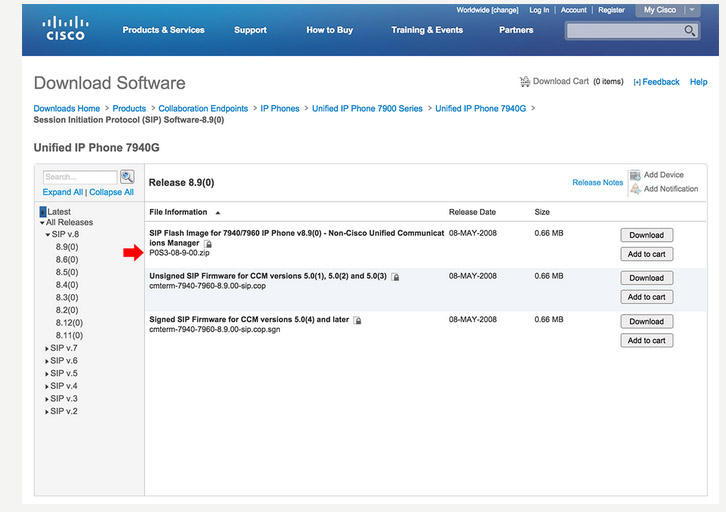
Task: Click the Add Device icon
Action: [635, 175]
